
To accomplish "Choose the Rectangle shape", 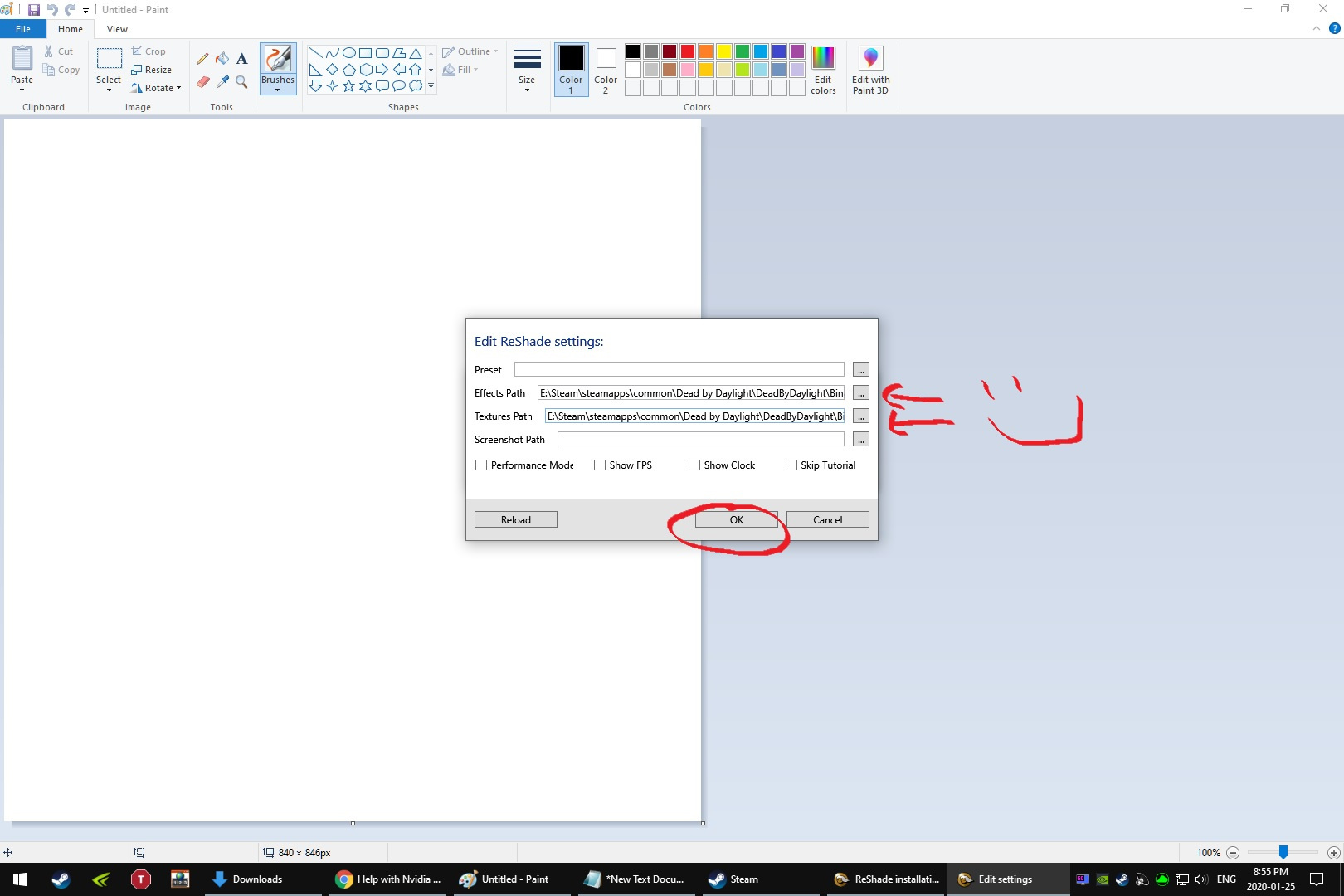I will coord(366,53).
